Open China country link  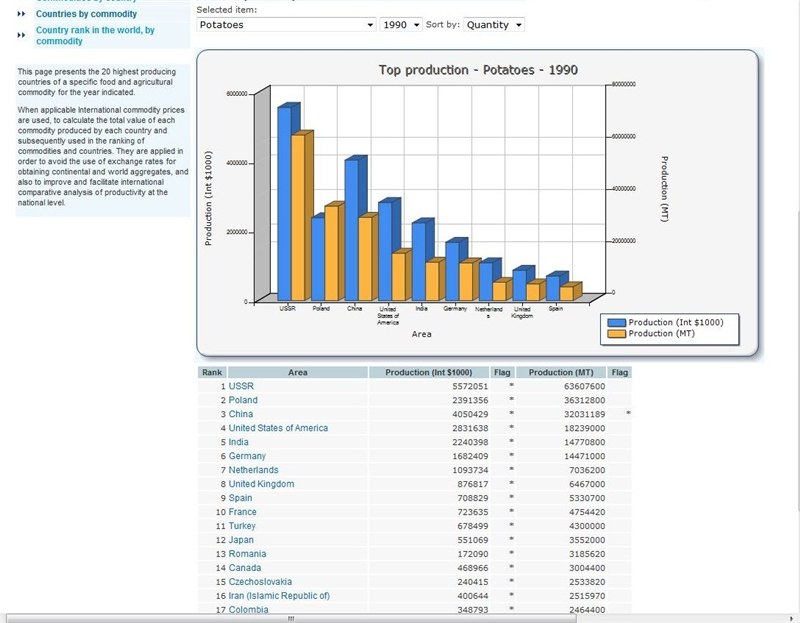coord(240,414)
